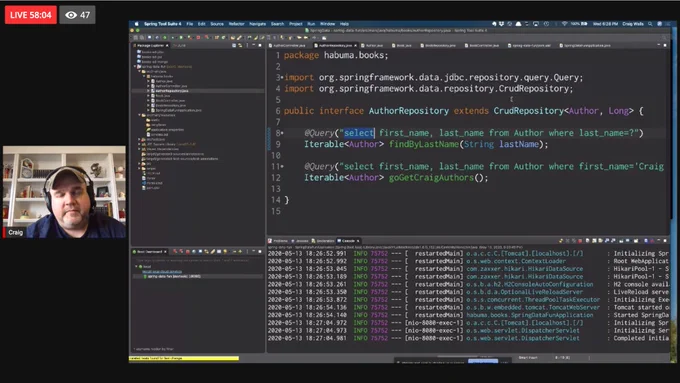680x383 pixels.
Task: Maximize the Package Explorer view
Action: (x=260, y=45)
